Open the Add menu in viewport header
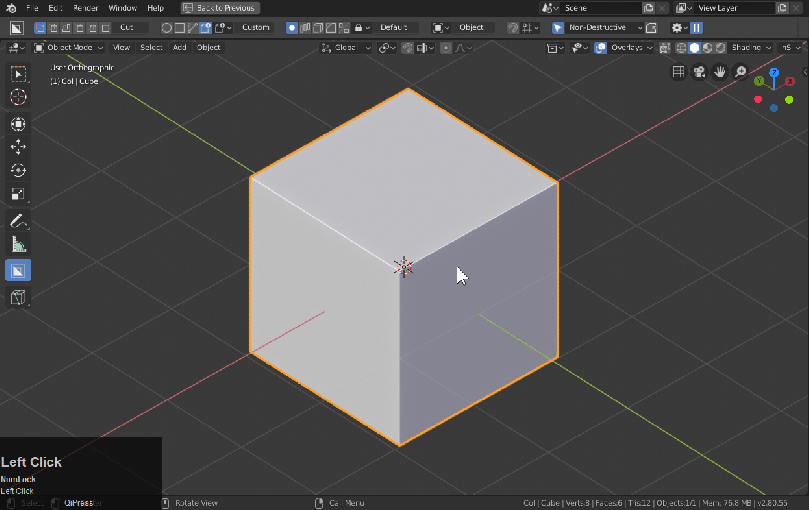Screen dimensions: 809x510 pos(179,47)
